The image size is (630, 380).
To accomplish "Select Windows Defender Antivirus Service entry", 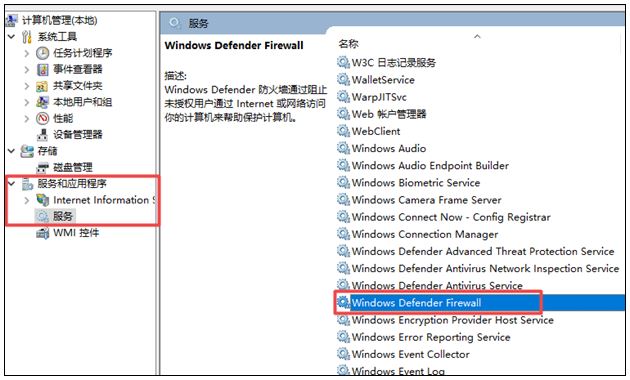I will click(x=437, y=286).
